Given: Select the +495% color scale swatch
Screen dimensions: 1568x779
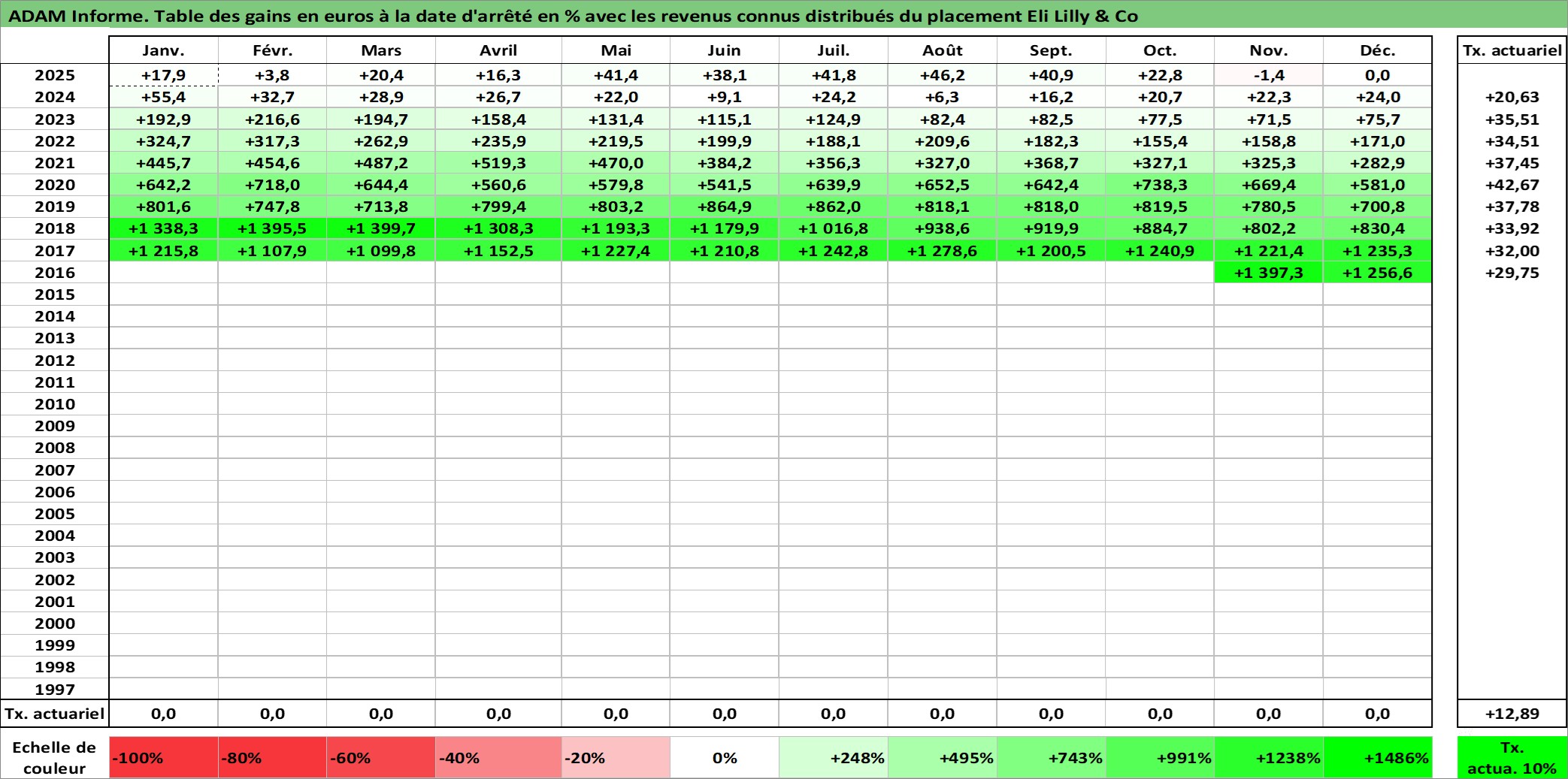Looking at the screenshot, I should (943, 757).
